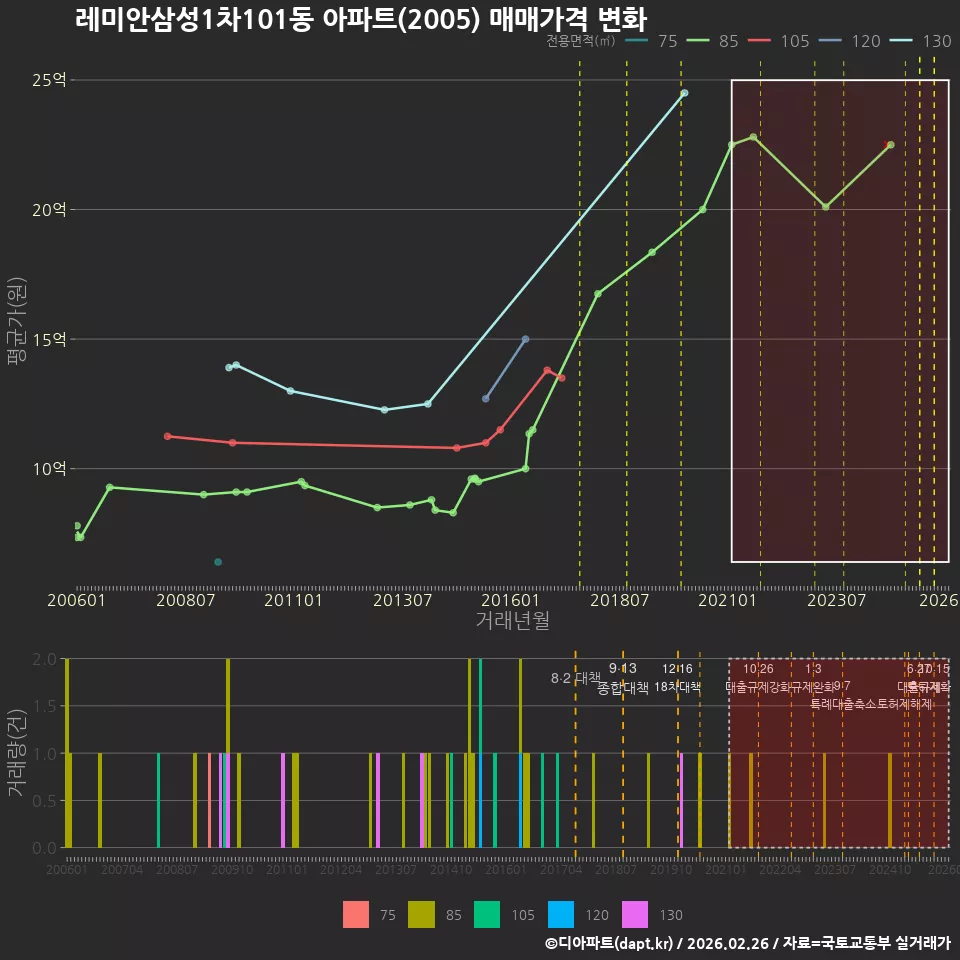Click the magenta 130 swatch in bottom legend

click(x=635, y=915)
